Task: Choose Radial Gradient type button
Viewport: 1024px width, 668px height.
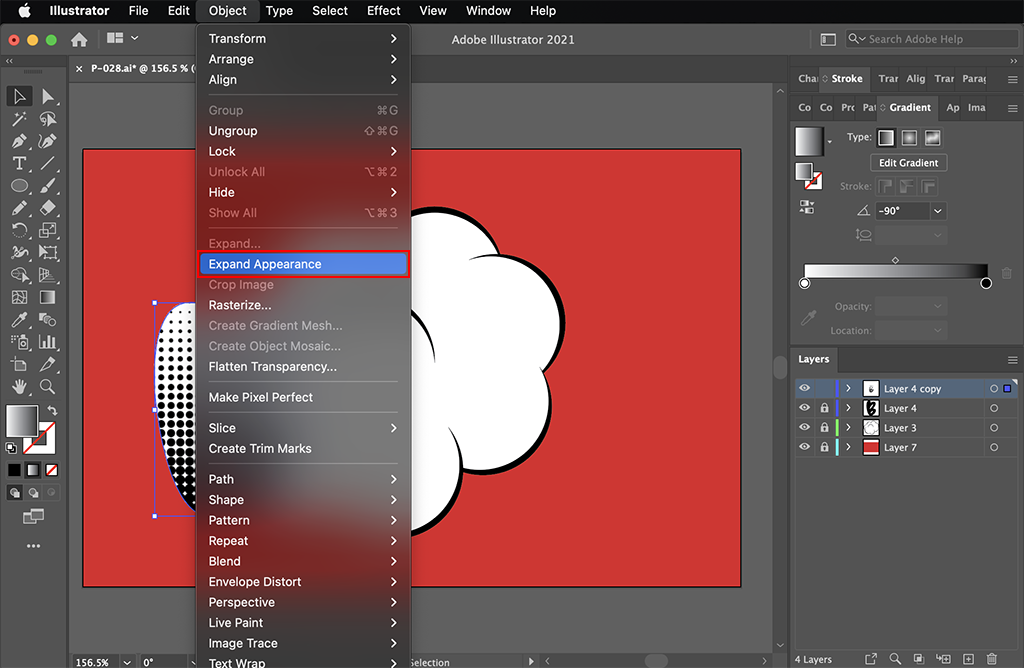Action: (x=909, y=138)
